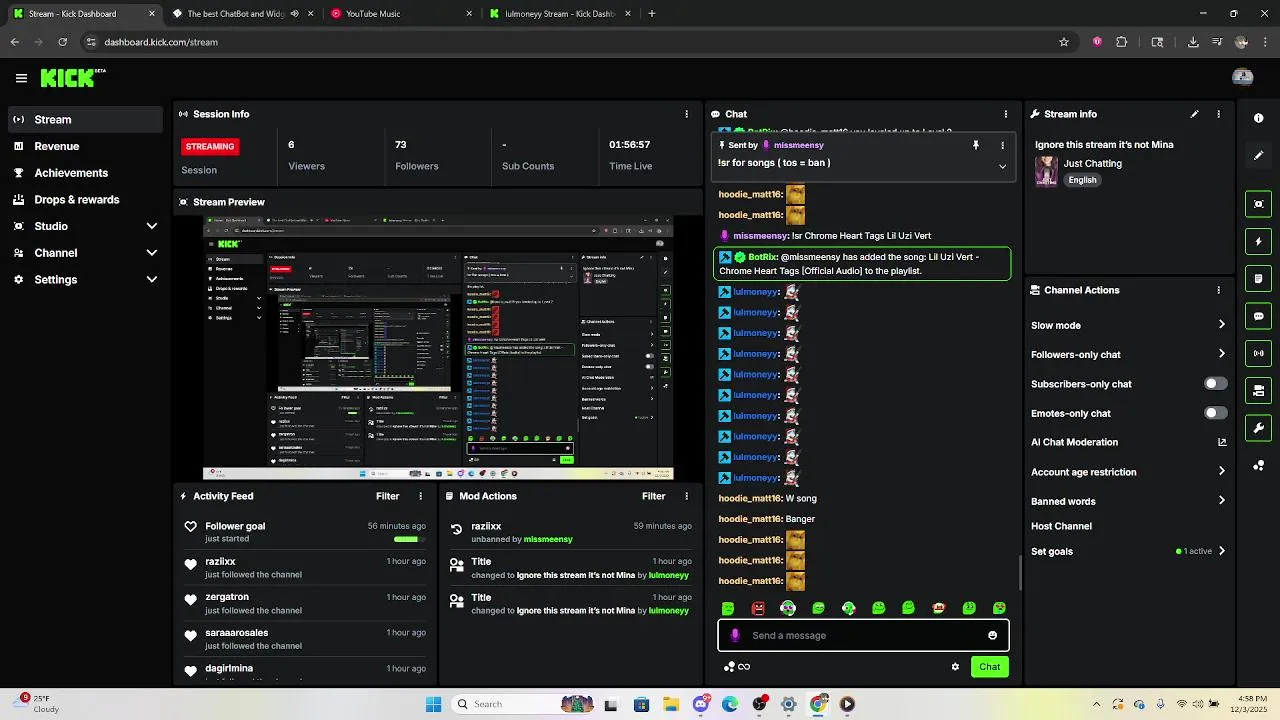Screen dimensions: 1280x720
Task: Toggle the lightning bolt widget in right sidebar
Action: click(1258, 241)
